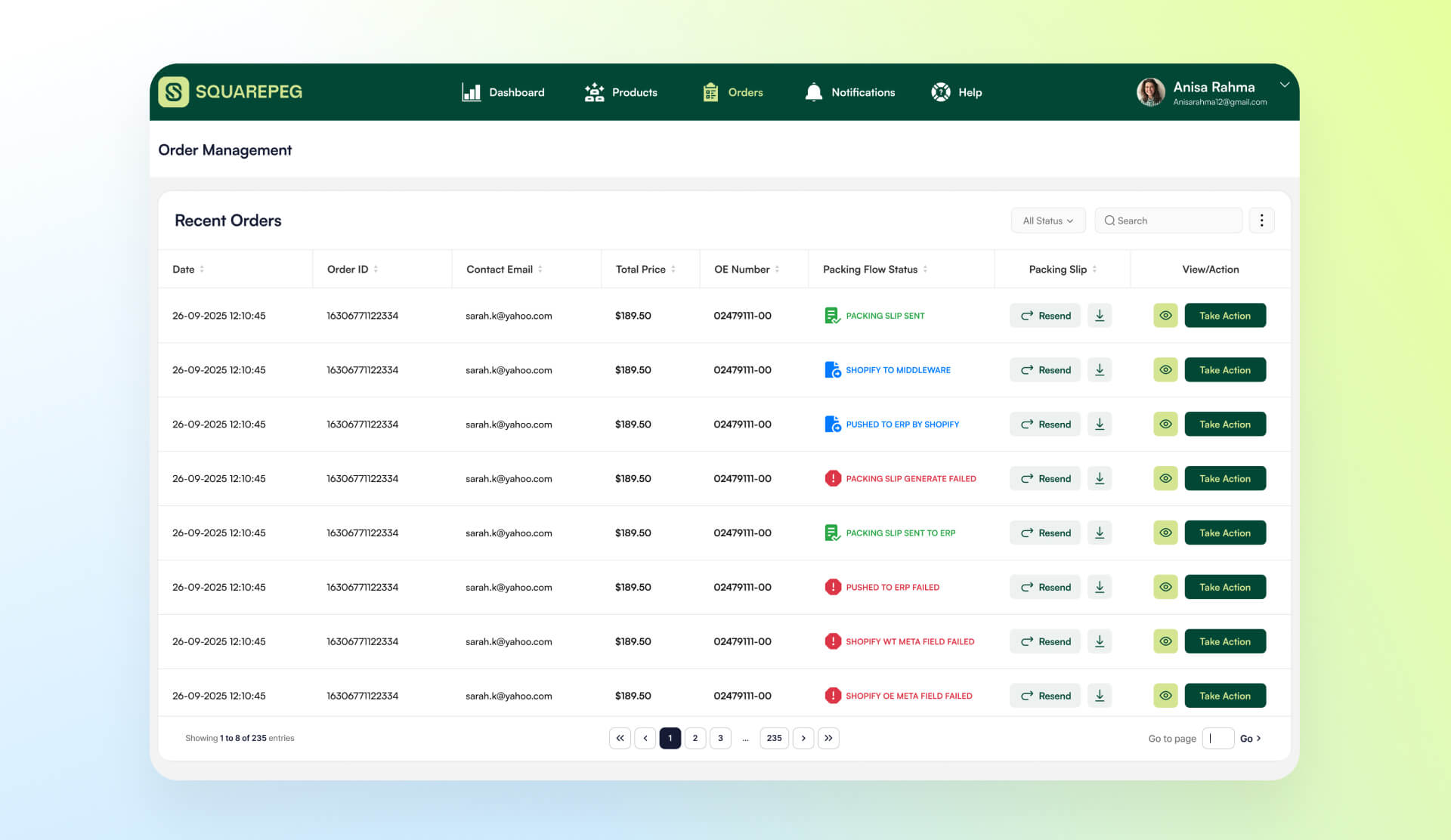Download packing slip for the PACKING SLIP SENT row
Viewport: 1451px width, 840px height.
pos(1100,316)
